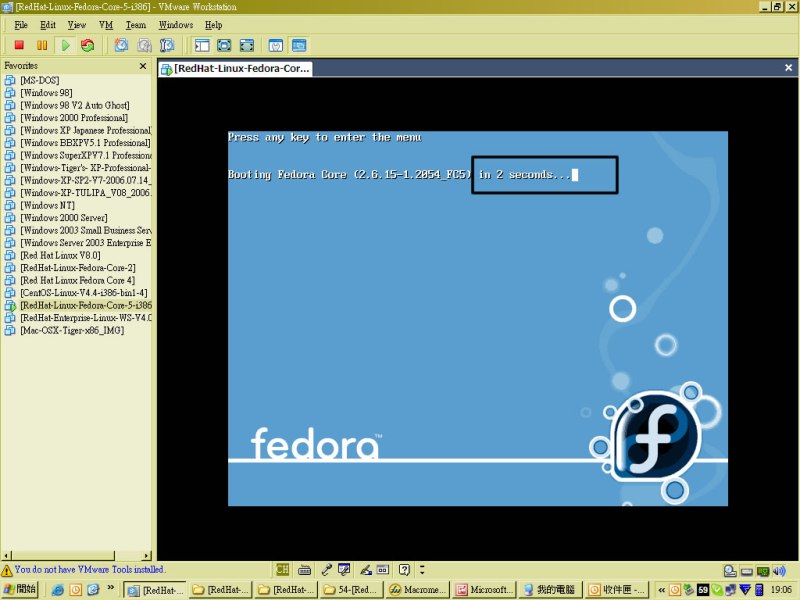The width and height of the screenshot is (800, 600).
Task: Click the Start (開始) button
Action: coord(20,590)
